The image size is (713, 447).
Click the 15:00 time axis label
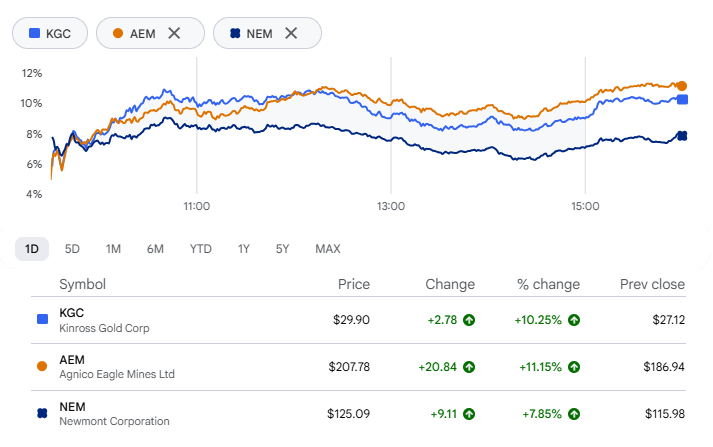(585, 206)
